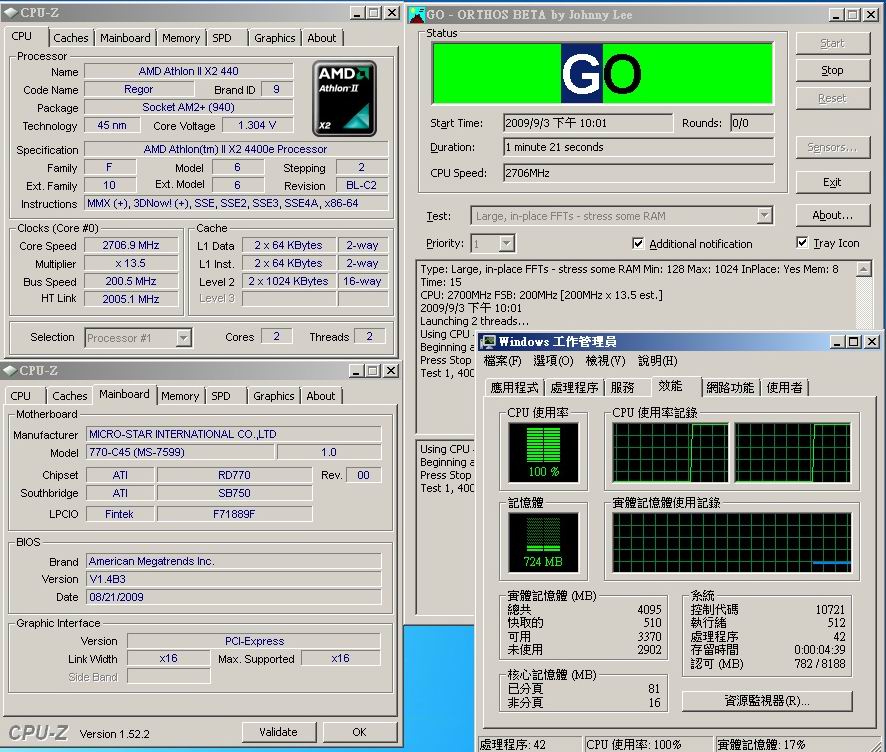Viewport: 886px width, 752px height.
Task: Click the motherboard model '770-C45 (MS-7599)'
Action: tap(180, 452)
